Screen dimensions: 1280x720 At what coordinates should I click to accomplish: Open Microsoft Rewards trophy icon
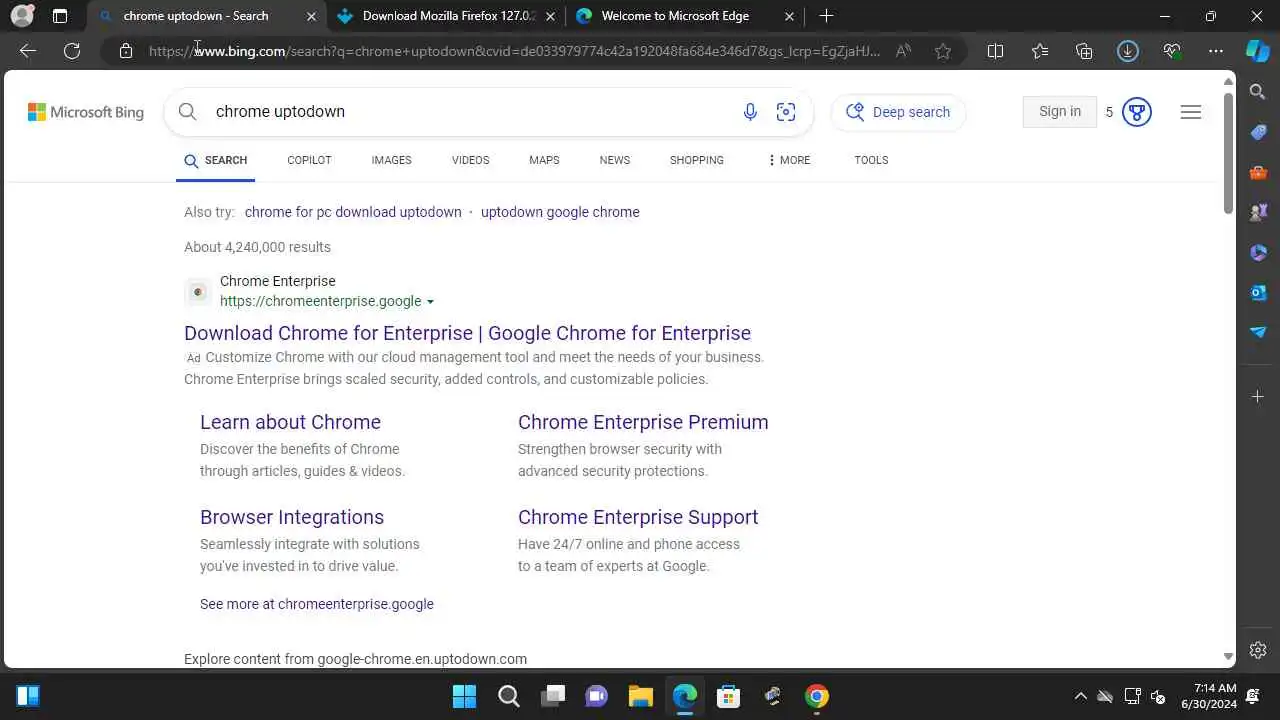click(x=1136, y=112)
